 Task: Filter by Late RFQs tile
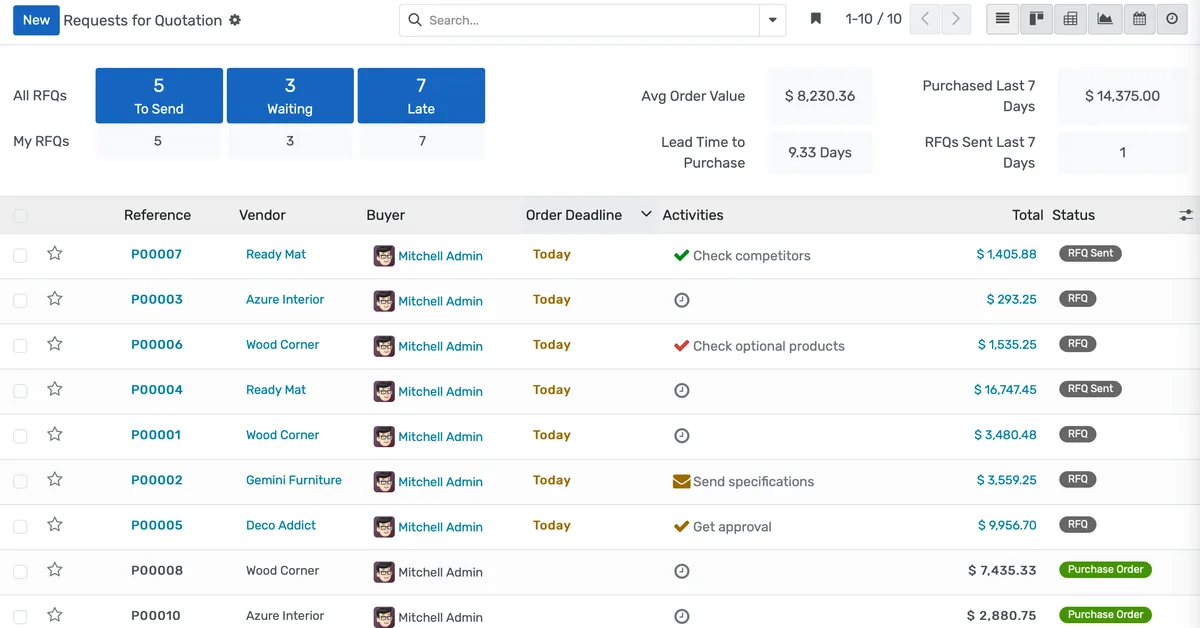point(421,96)
